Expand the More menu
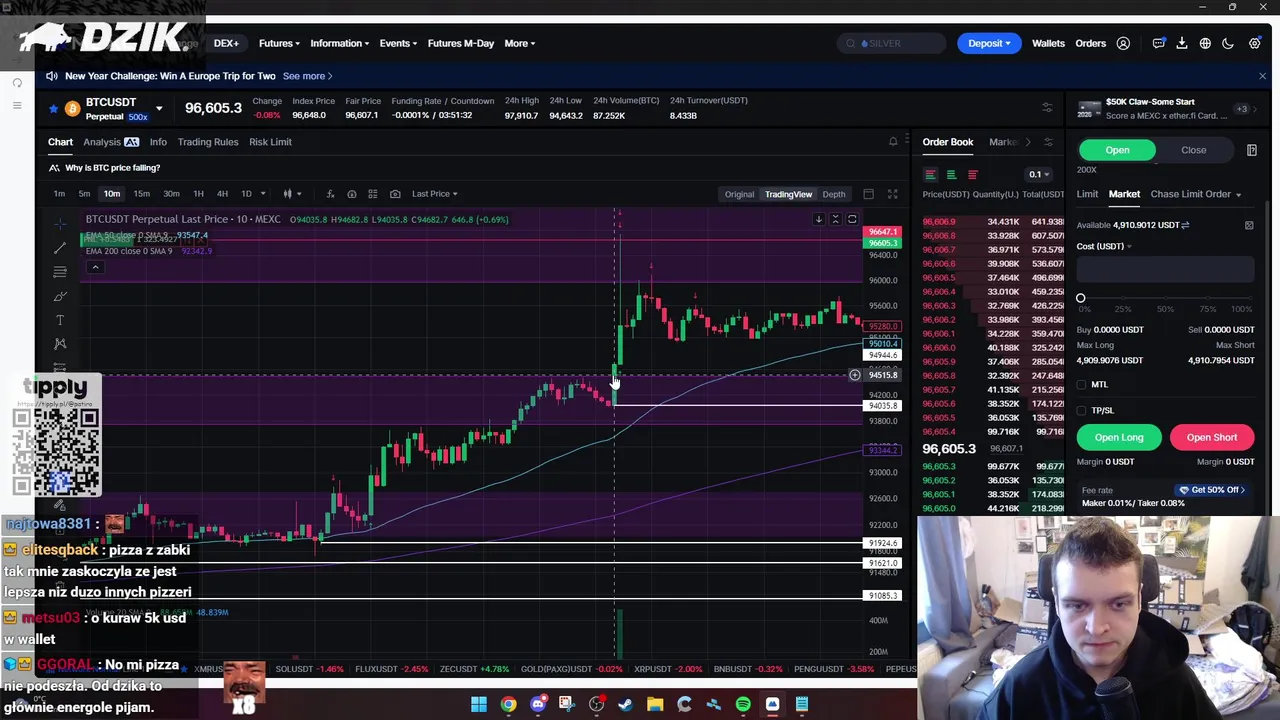 point(519,43)
